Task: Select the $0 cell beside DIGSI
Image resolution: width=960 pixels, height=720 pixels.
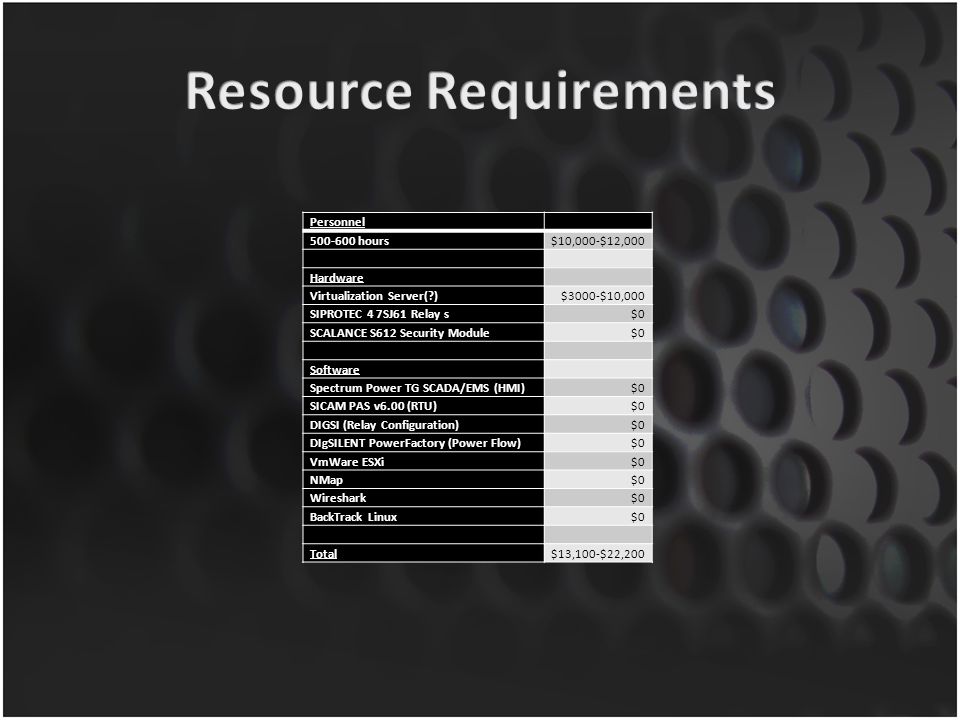Action: tap(598, 424)
